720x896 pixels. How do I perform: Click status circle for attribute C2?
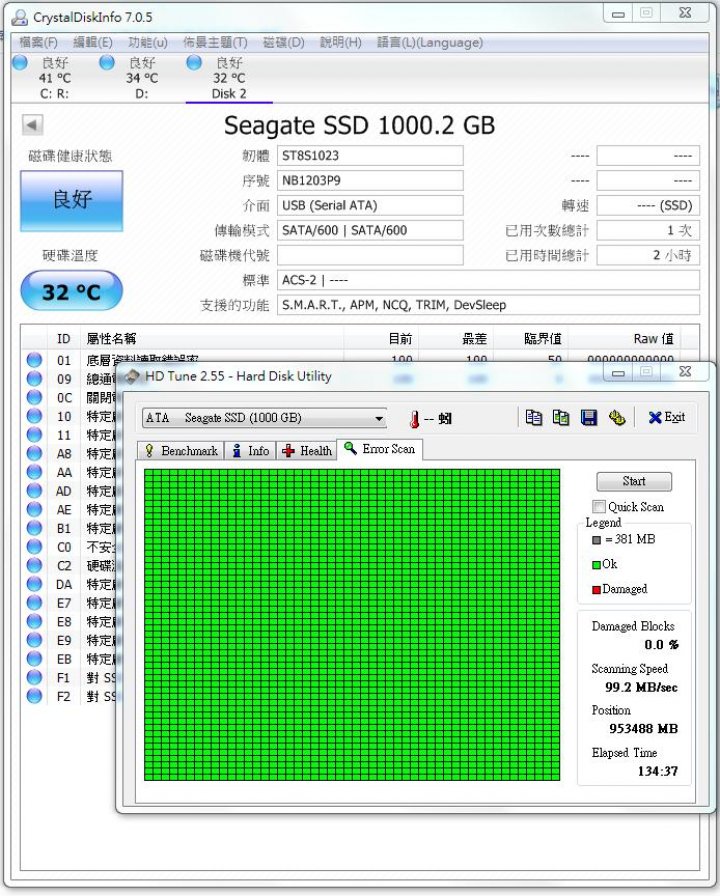click(x=34, y=565)
